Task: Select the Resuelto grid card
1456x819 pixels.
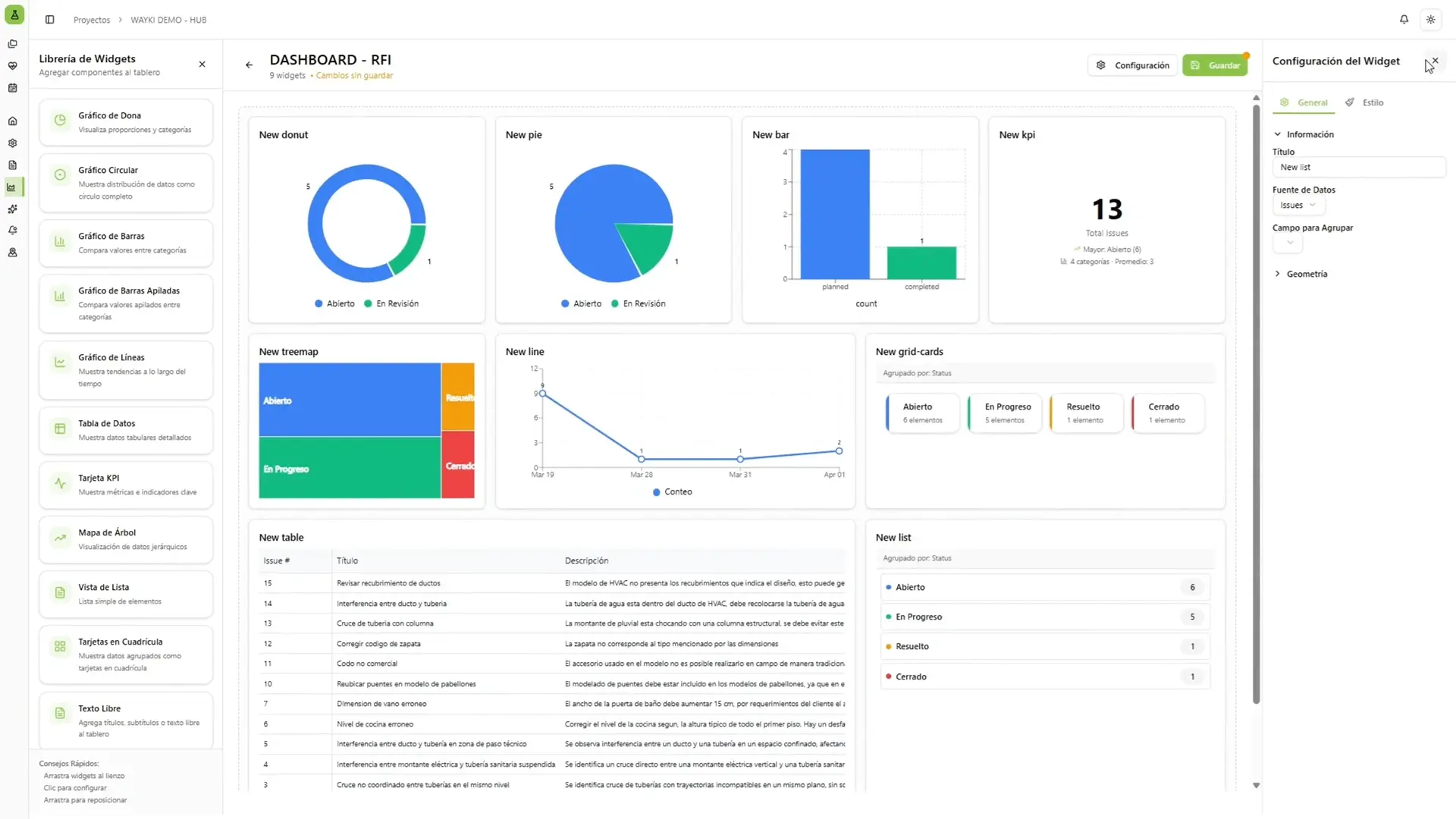Action: (1086, 413)
